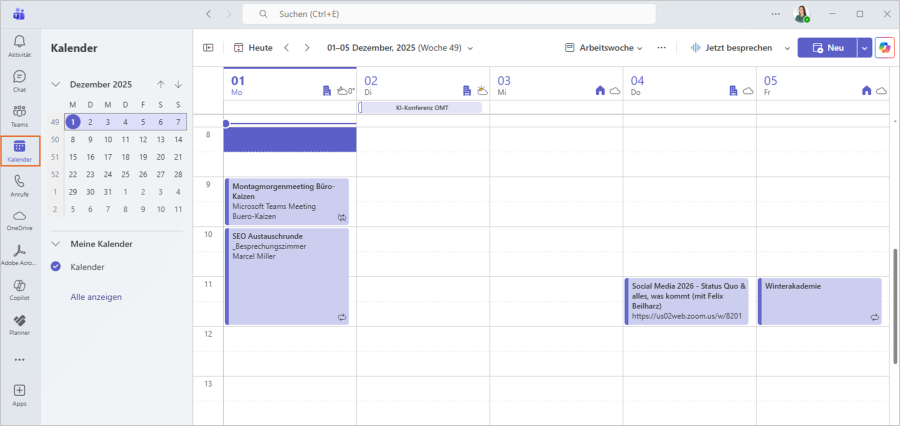The height and width of the screenshot is (426, 900).
Task: Click the Neu button to create event
Action: (827, 48)
